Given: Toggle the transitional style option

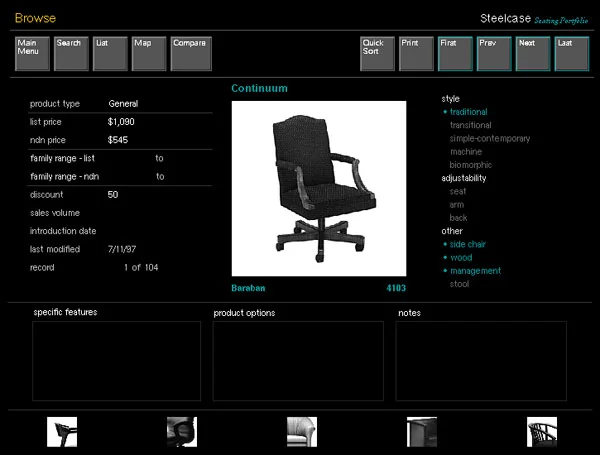Looking at the screenshot, I should (471, 125).
